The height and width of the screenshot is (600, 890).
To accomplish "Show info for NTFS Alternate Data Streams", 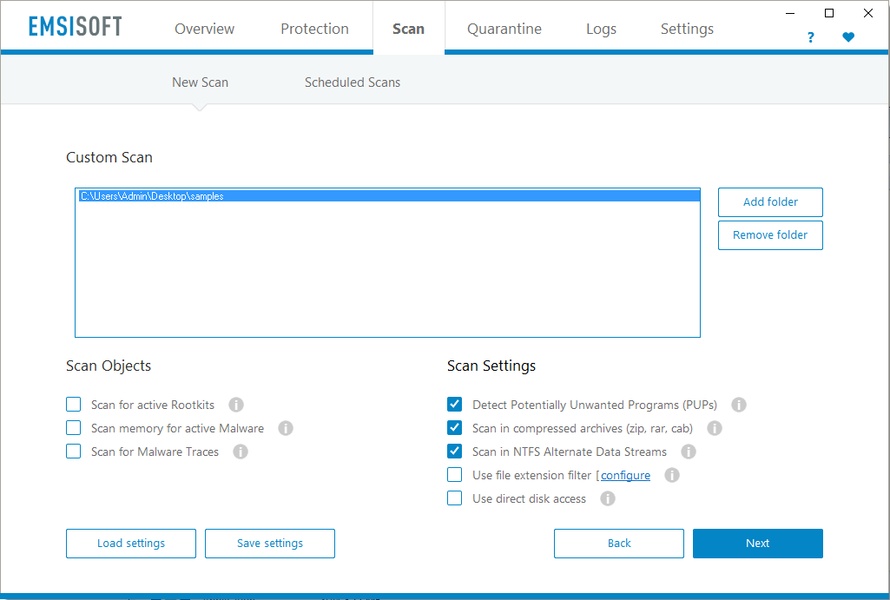I will pos(689,452).
